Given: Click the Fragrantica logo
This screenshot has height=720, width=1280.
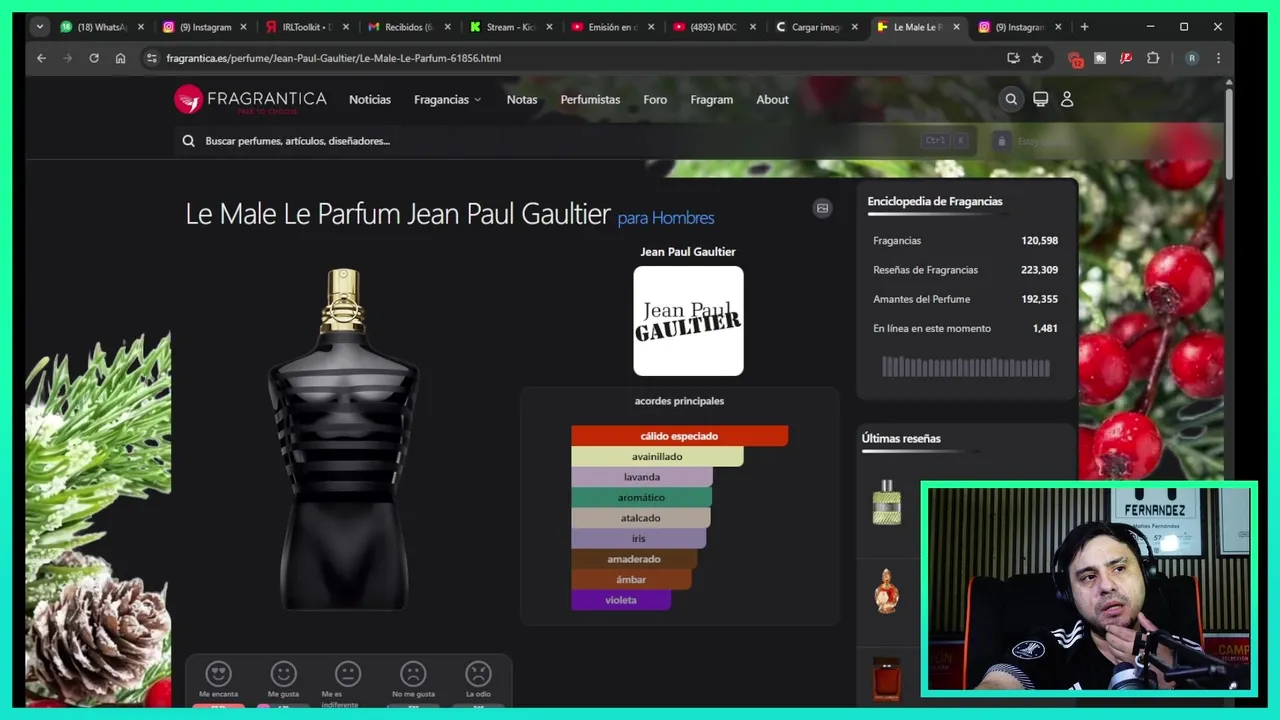Looking at the screenshot, I should (x=250, y=99).
